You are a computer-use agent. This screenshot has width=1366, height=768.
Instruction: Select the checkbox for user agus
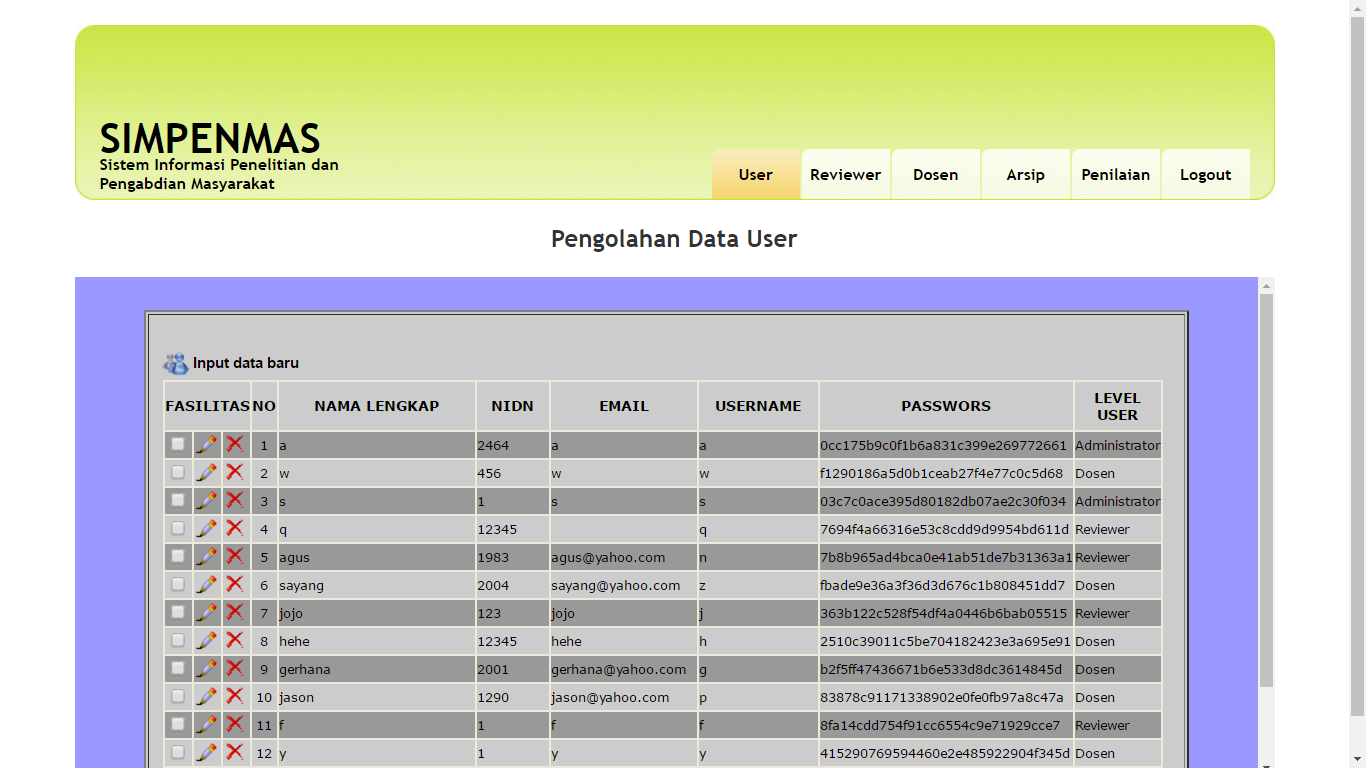pos(178,556)
